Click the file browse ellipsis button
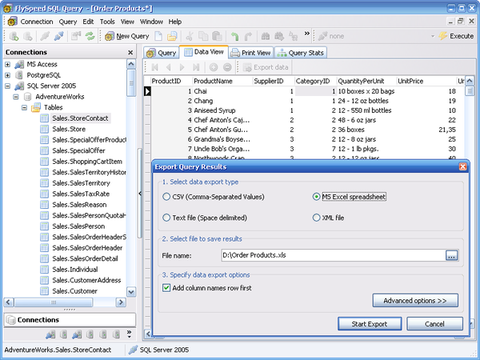480x360 pixels. pos(452,256)
